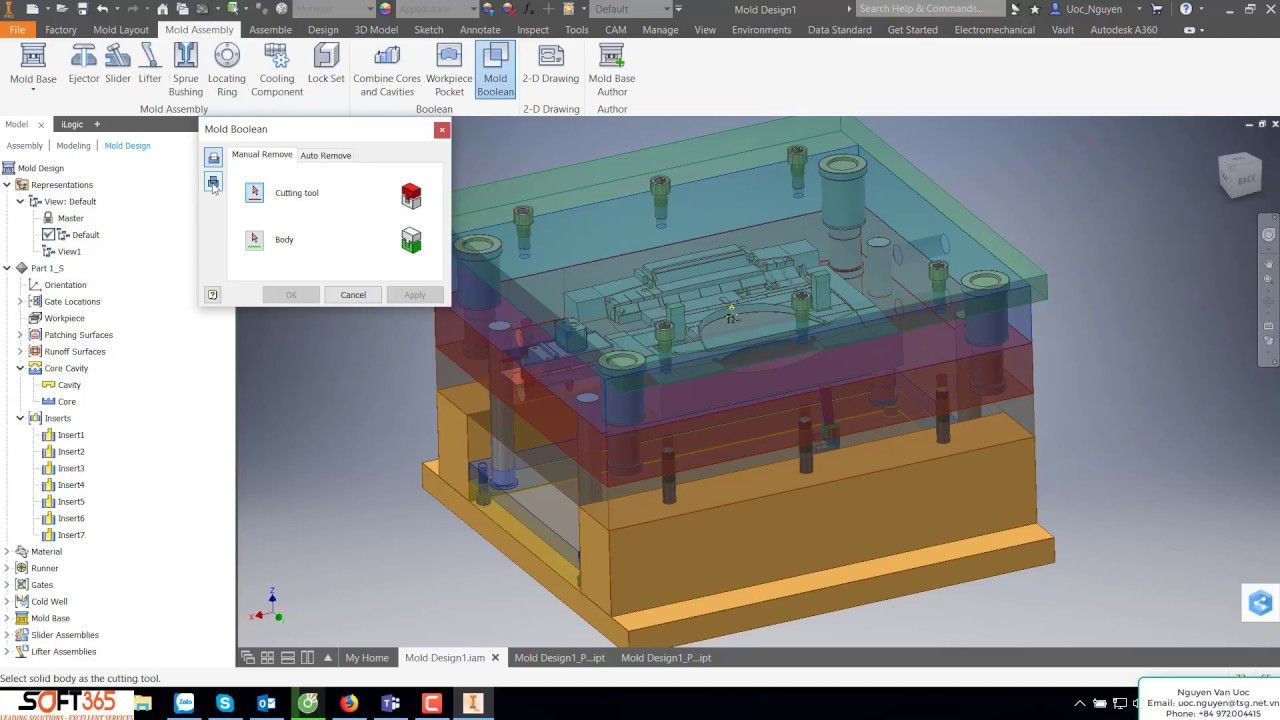The width and height of the screenshot is (1280, 720).
Task: Collapse the Core Cavity node
Action: [20, 368]
